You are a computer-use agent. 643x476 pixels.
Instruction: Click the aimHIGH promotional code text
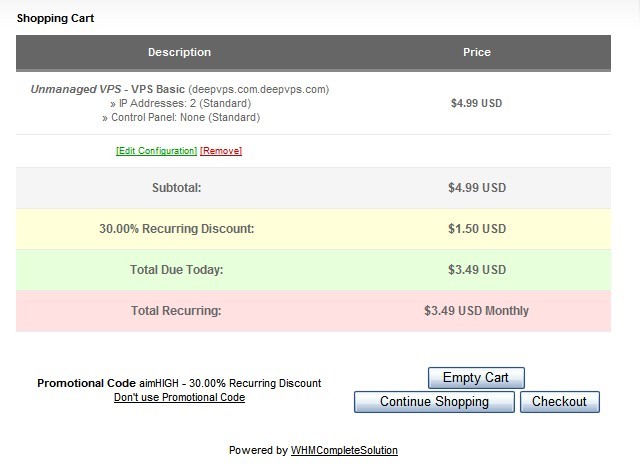point(158,383)
